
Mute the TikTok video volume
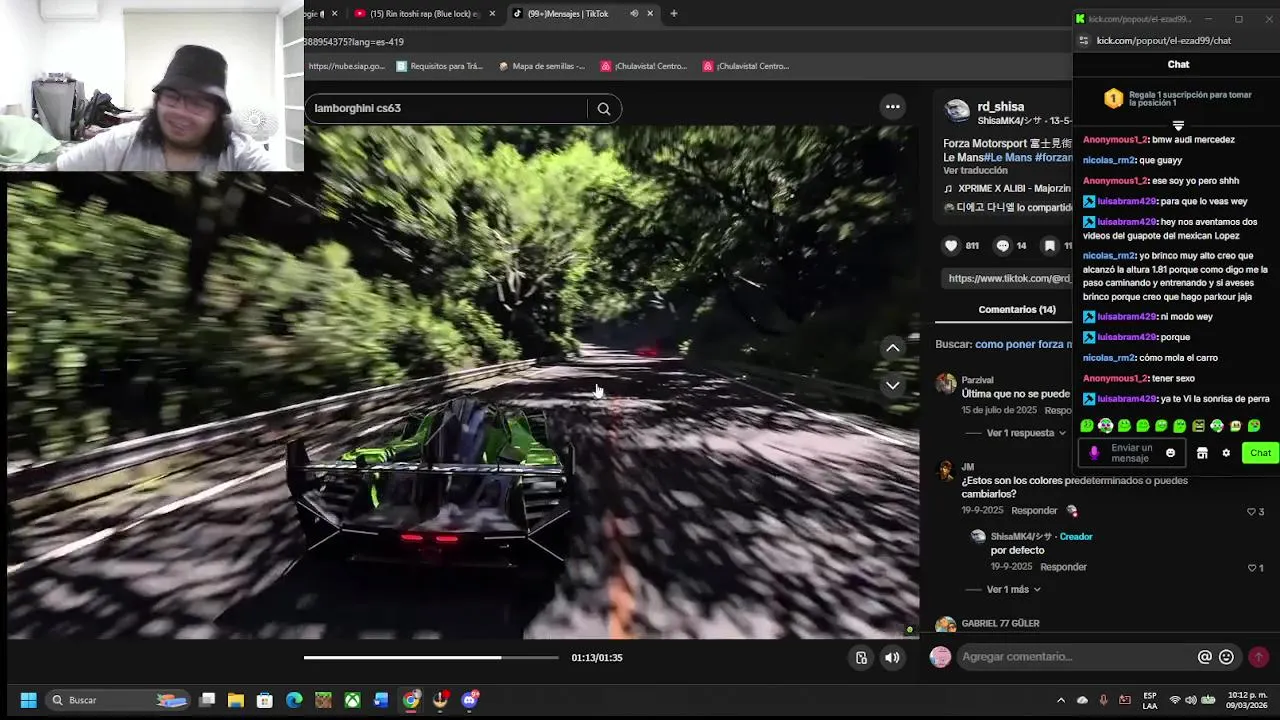(892, 657)
